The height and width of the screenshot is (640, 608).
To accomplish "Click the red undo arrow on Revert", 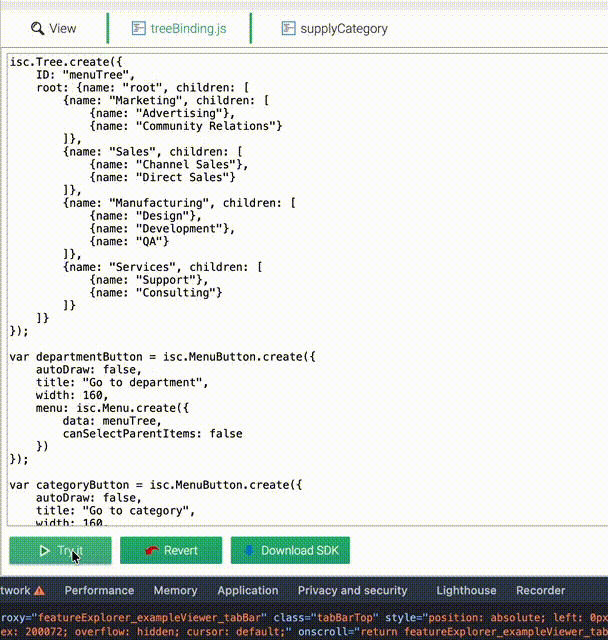I will click(151, 550).
